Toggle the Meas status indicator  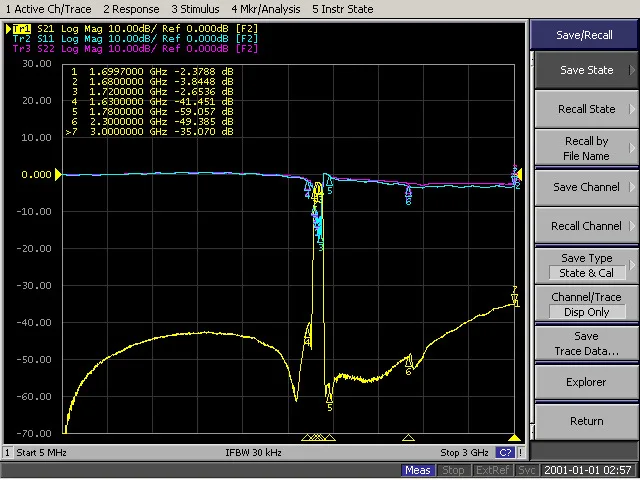click(418, 470)
